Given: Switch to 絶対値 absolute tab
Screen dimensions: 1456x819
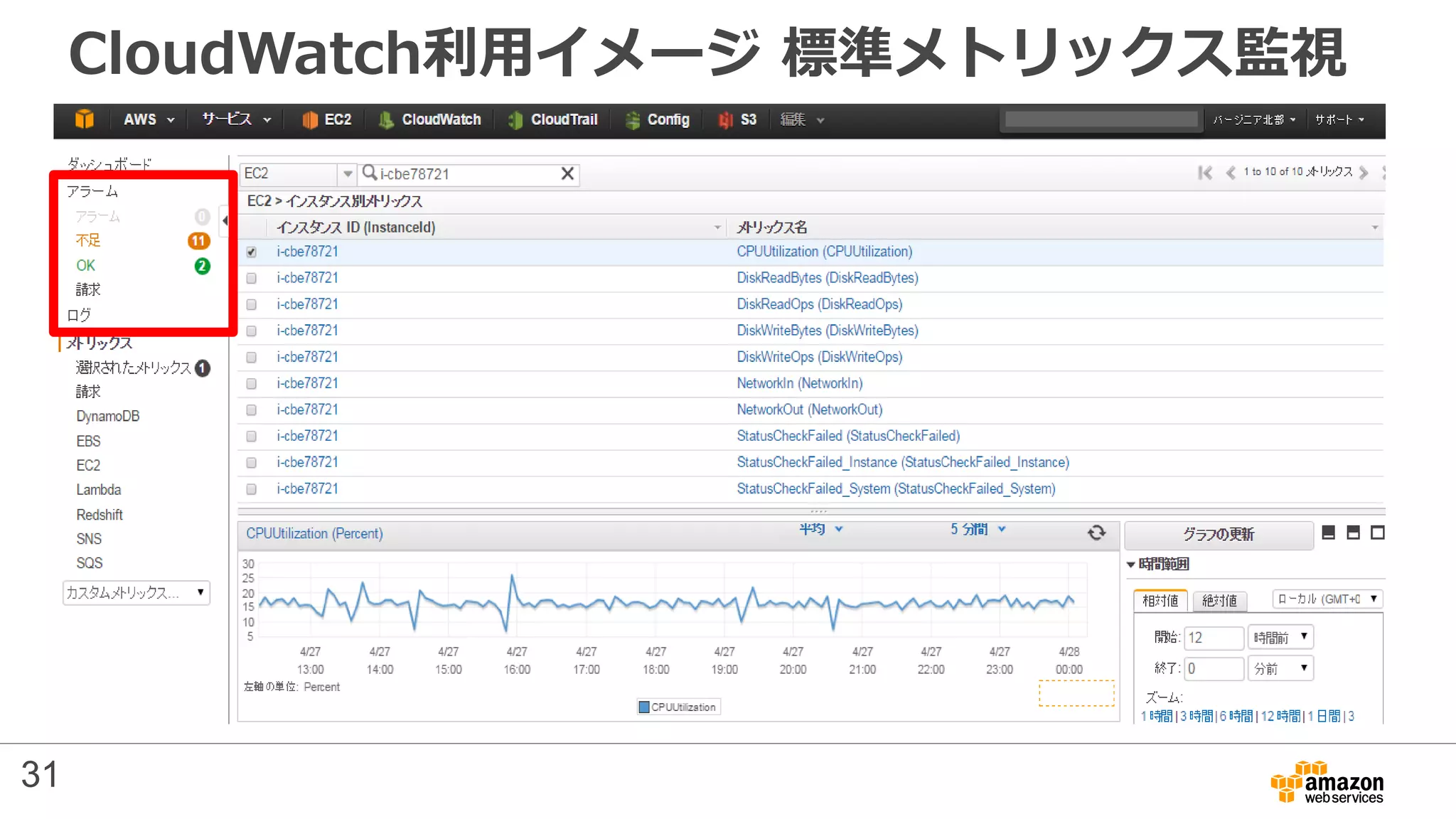Looking at the screenshot, I should [x=1219, y=601].
